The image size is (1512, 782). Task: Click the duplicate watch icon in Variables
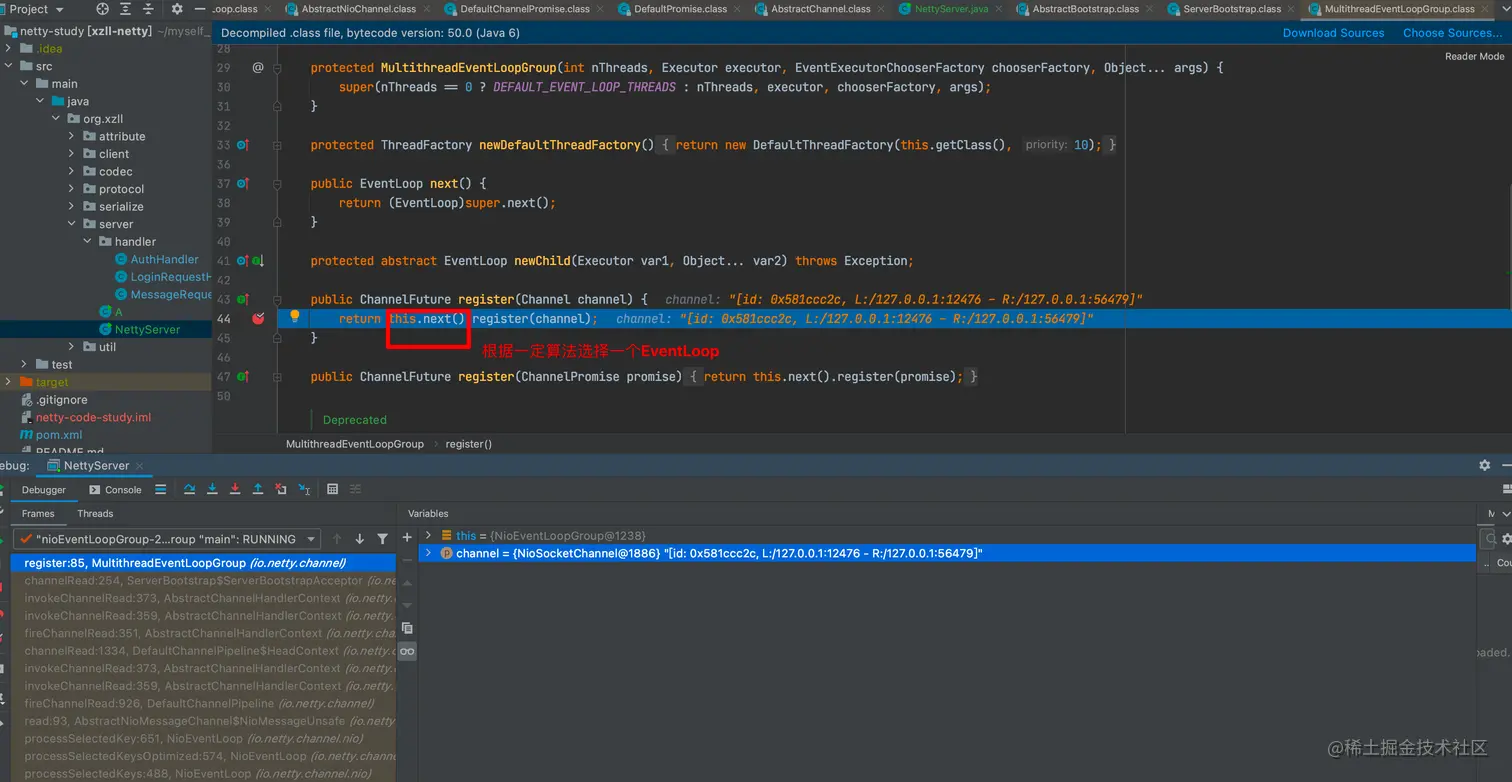pyautogui.click(x=407, y=628)
